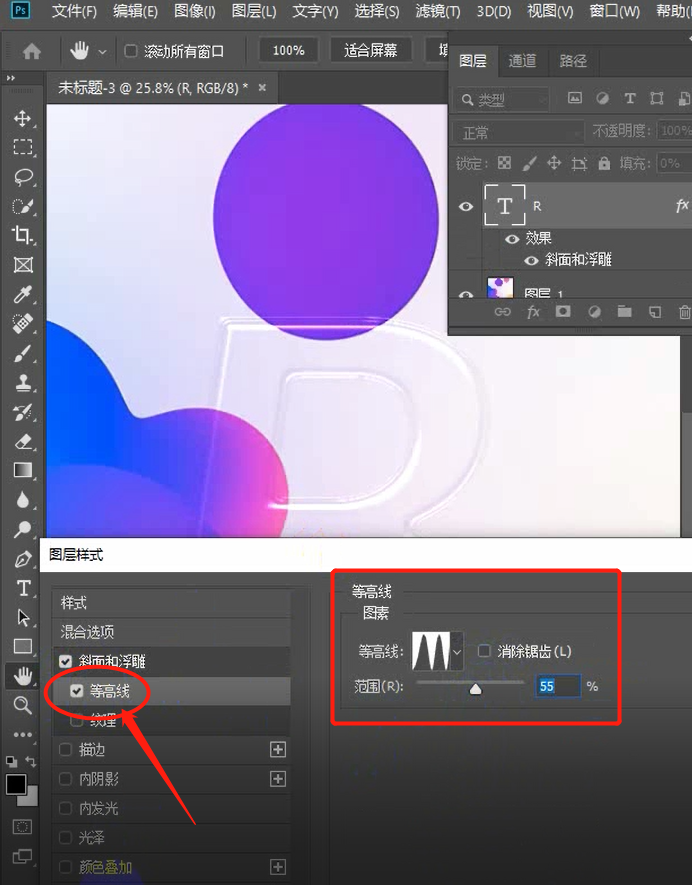Add a layer mask
Viewport: 692px width, 885px height.
563,311
